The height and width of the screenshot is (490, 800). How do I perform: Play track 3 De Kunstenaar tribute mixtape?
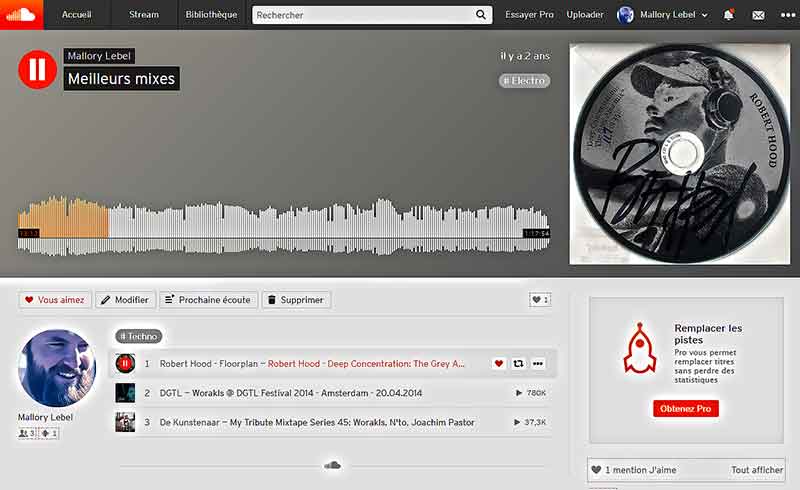(317, 422)
